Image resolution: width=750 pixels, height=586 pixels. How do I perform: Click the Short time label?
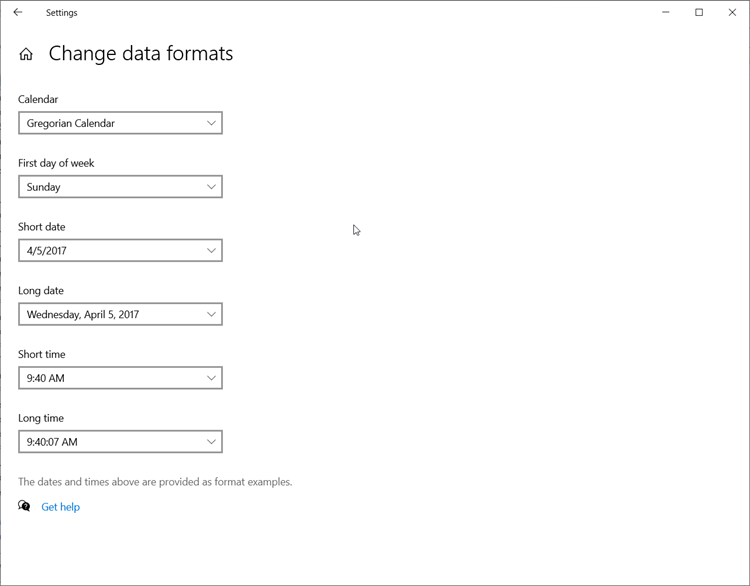click(42, 354)
